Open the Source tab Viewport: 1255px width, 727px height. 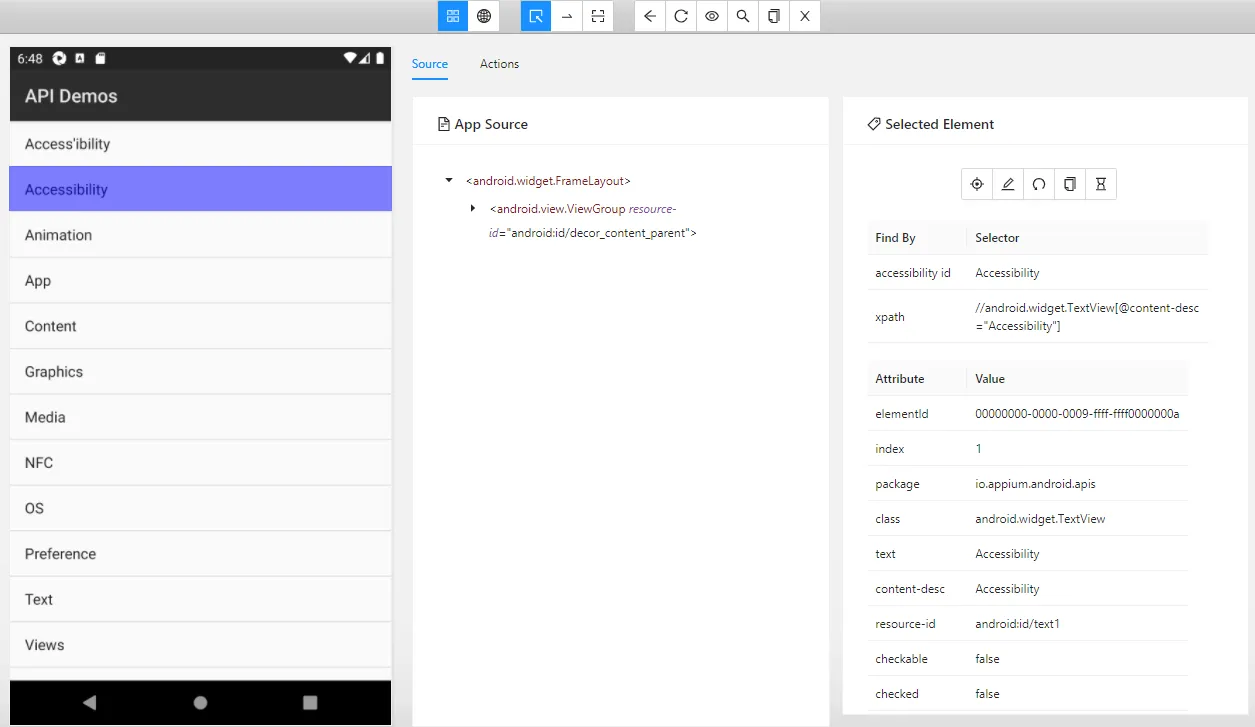pos(430,63)
